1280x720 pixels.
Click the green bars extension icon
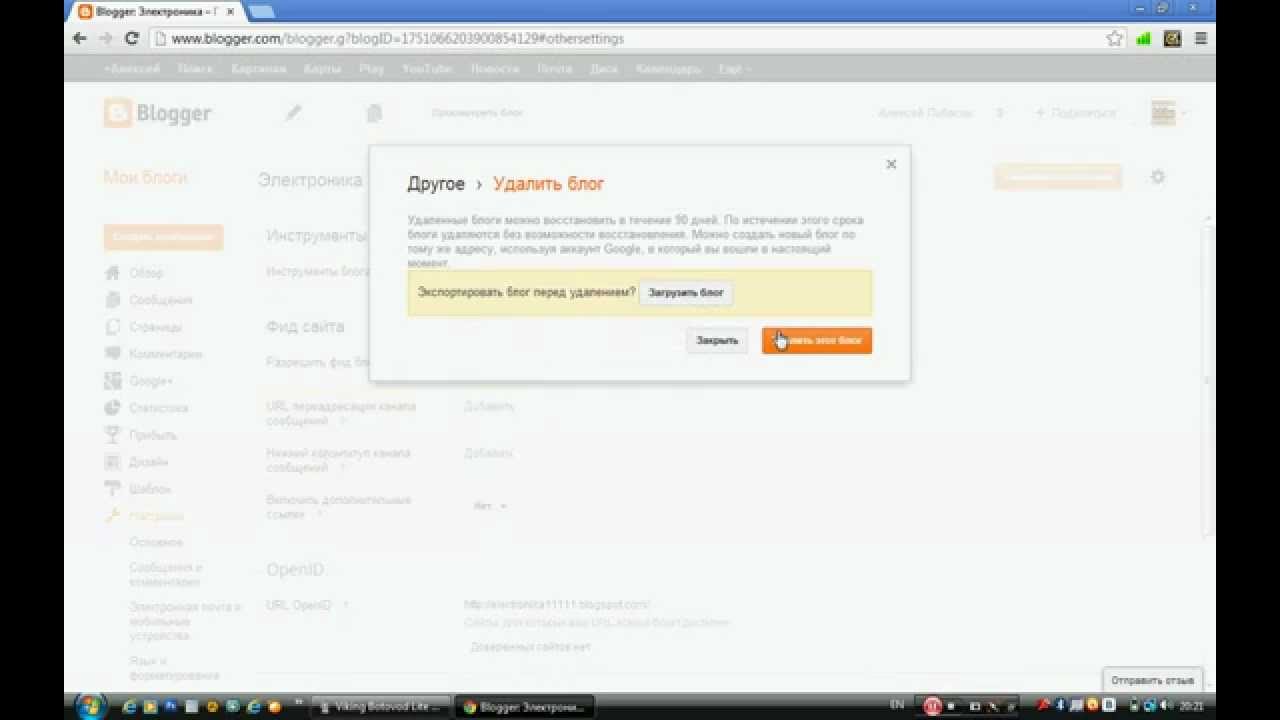tap(1144, 38)
